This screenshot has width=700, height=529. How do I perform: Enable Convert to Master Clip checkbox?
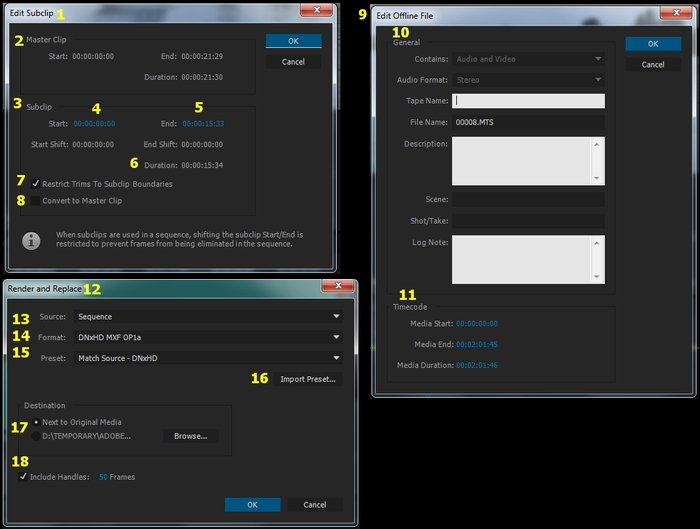(36, 201)
